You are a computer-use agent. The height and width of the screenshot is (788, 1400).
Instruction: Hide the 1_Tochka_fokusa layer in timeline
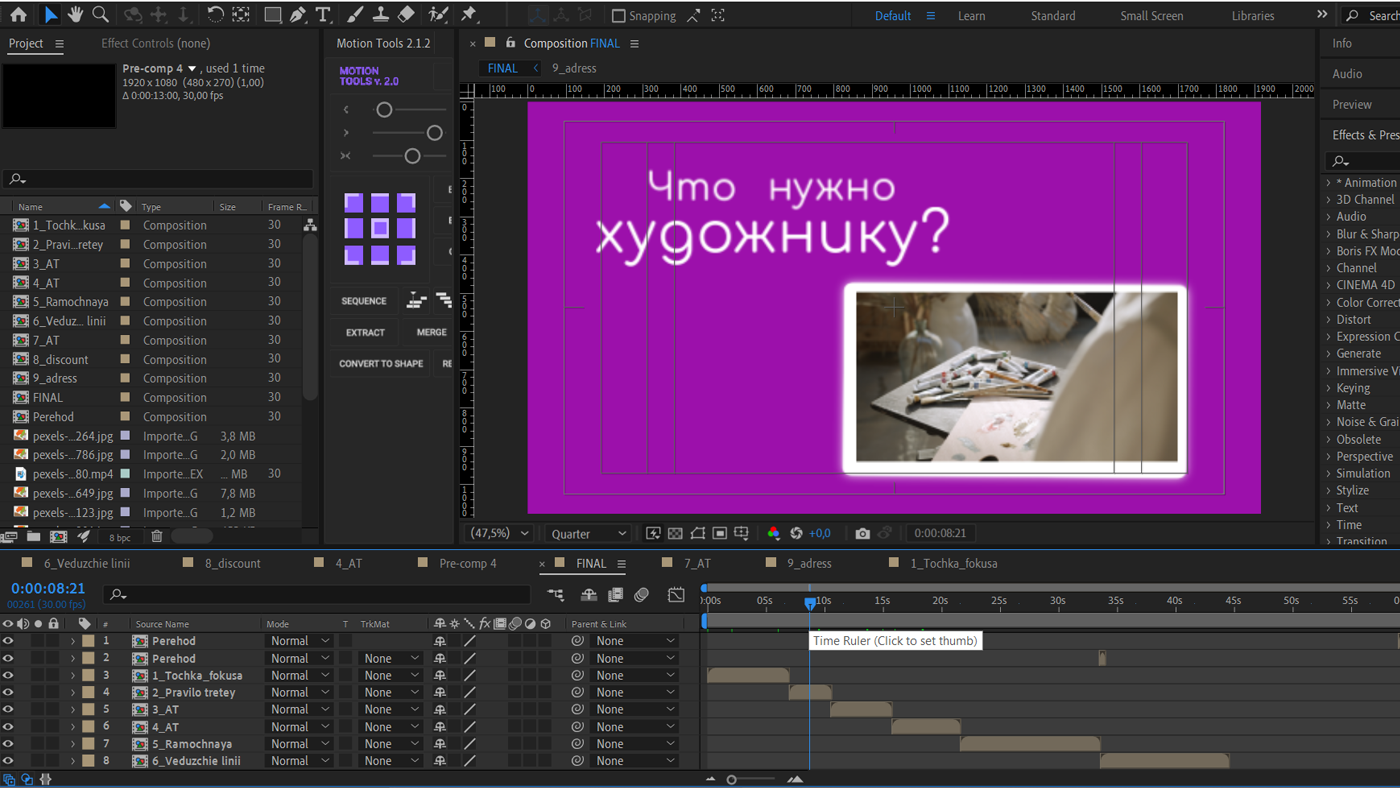[8, 676]
